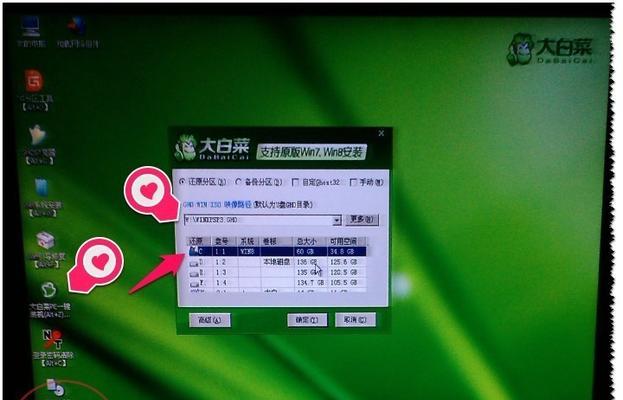The width and height of the screenshot is (623, 400).
Task: Open the NT password reset icon
Action: 52,339
